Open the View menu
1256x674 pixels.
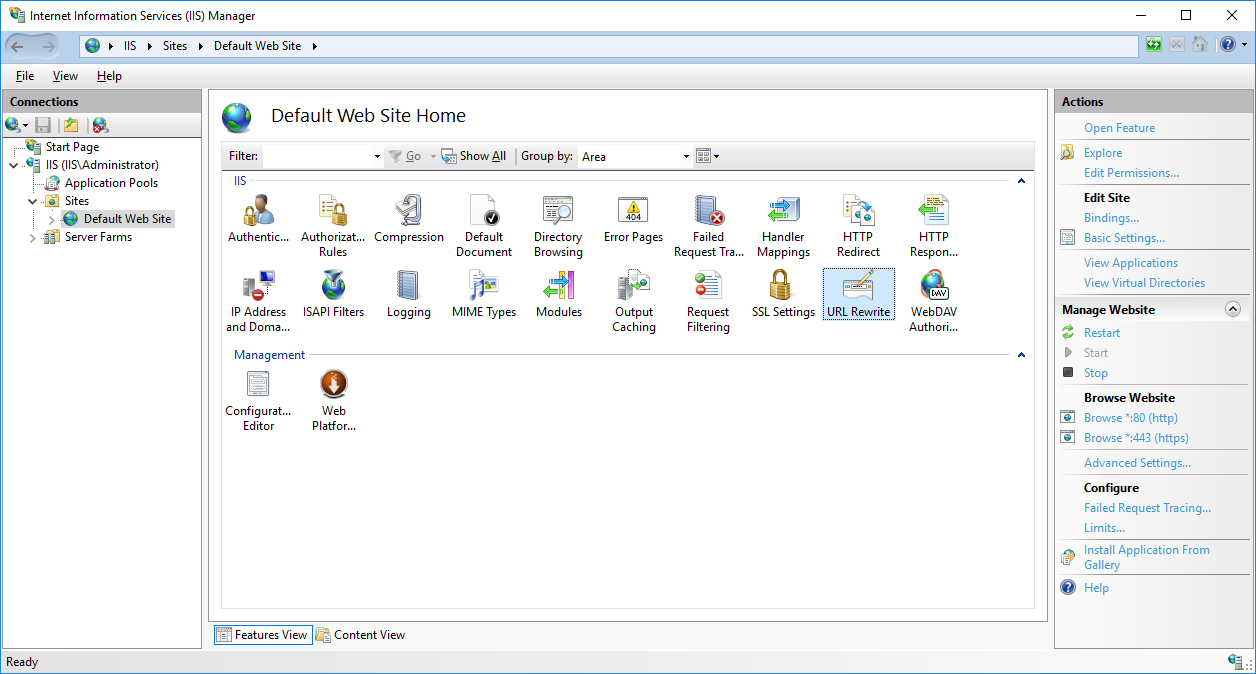point(65,76)
